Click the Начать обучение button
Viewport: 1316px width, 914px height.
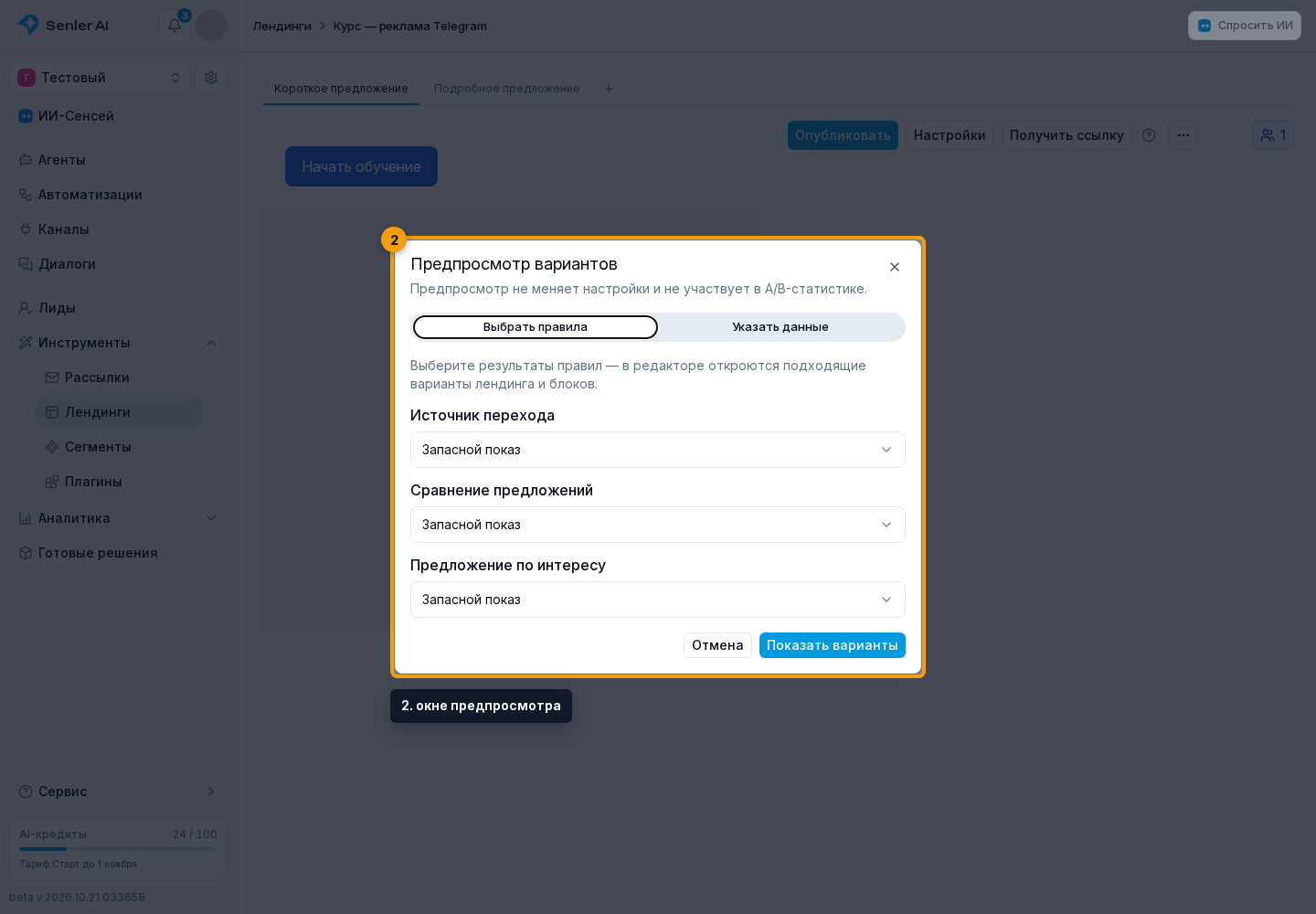click(x=361, y=166)
